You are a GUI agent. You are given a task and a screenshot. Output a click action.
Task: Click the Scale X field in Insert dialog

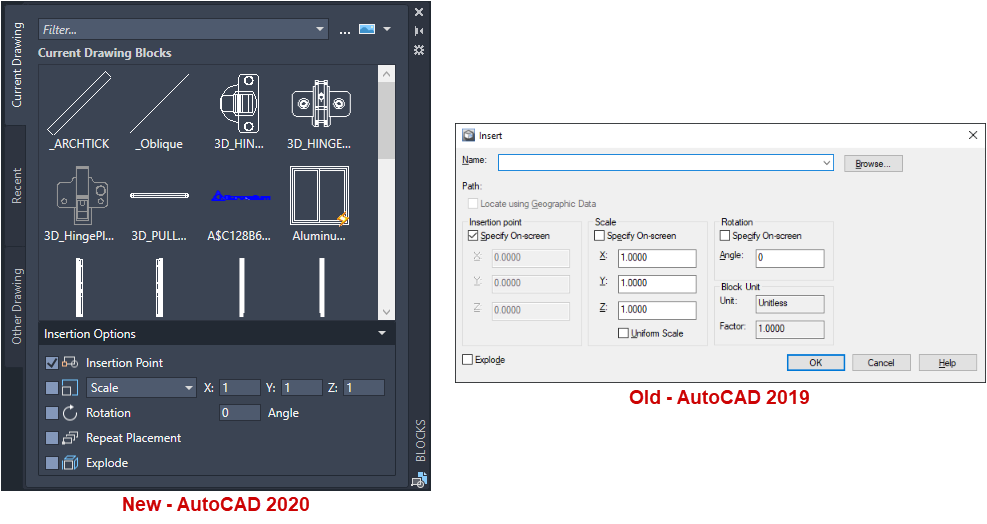click(657, 258)
